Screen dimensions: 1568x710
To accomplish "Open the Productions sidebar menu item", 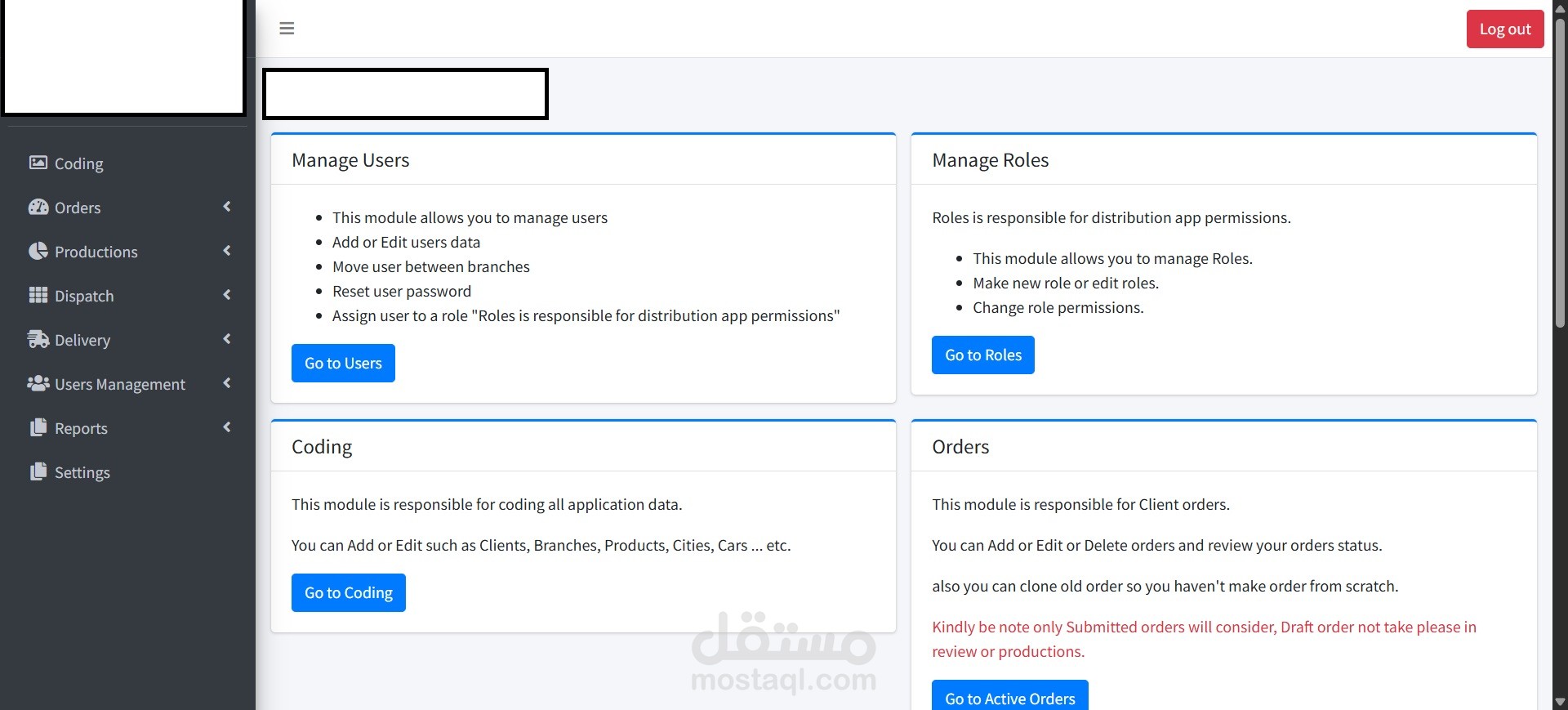I will [127, 252].
